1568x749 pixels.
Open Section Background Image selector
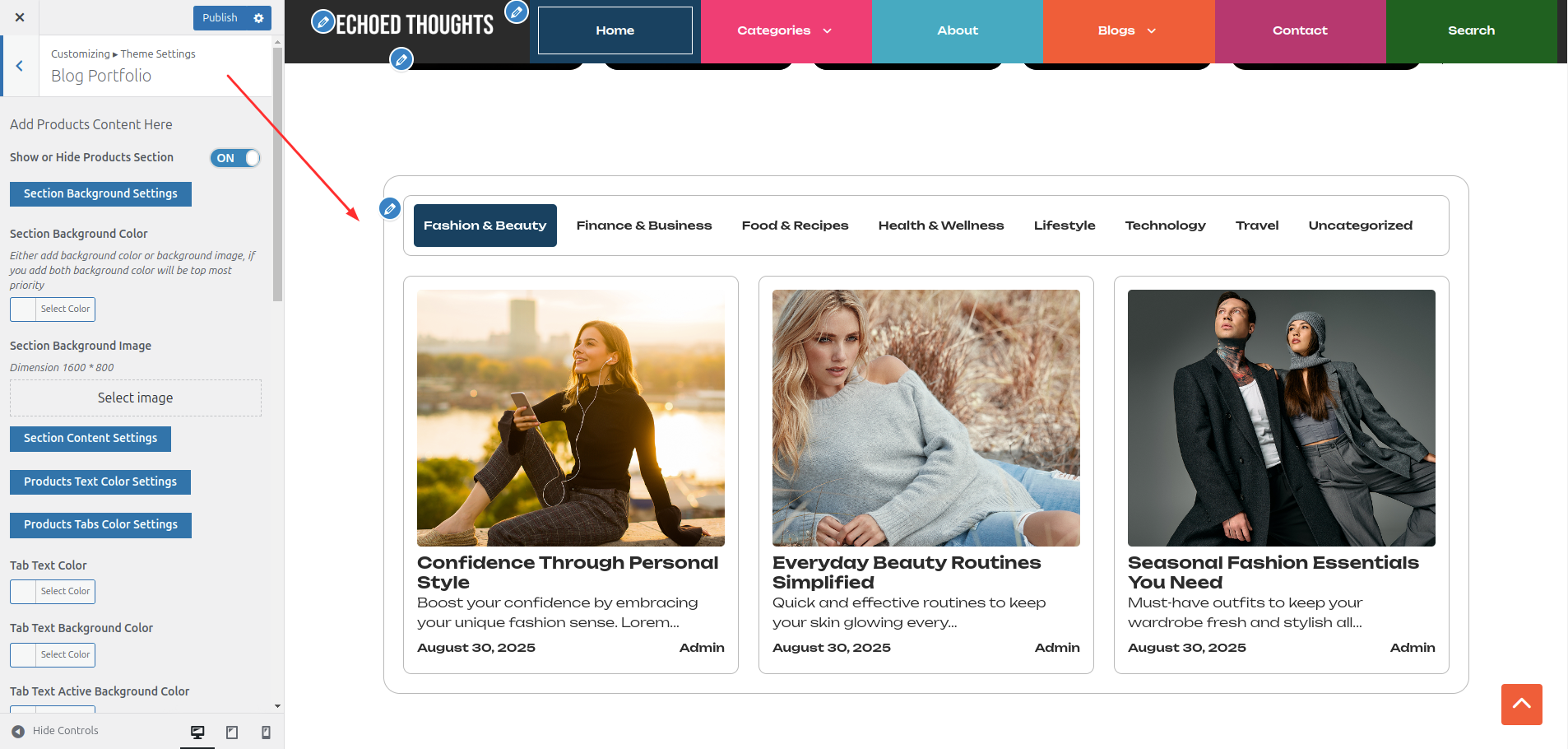pyautogui.click(x=136, y=398)
